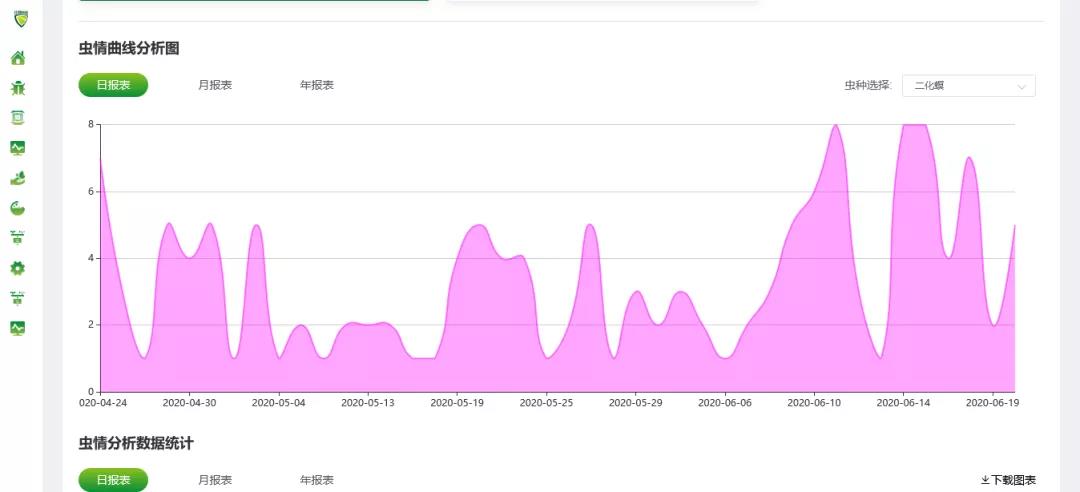Select the bottom-most monitor chart sidebar icon

tap(18, 328)
